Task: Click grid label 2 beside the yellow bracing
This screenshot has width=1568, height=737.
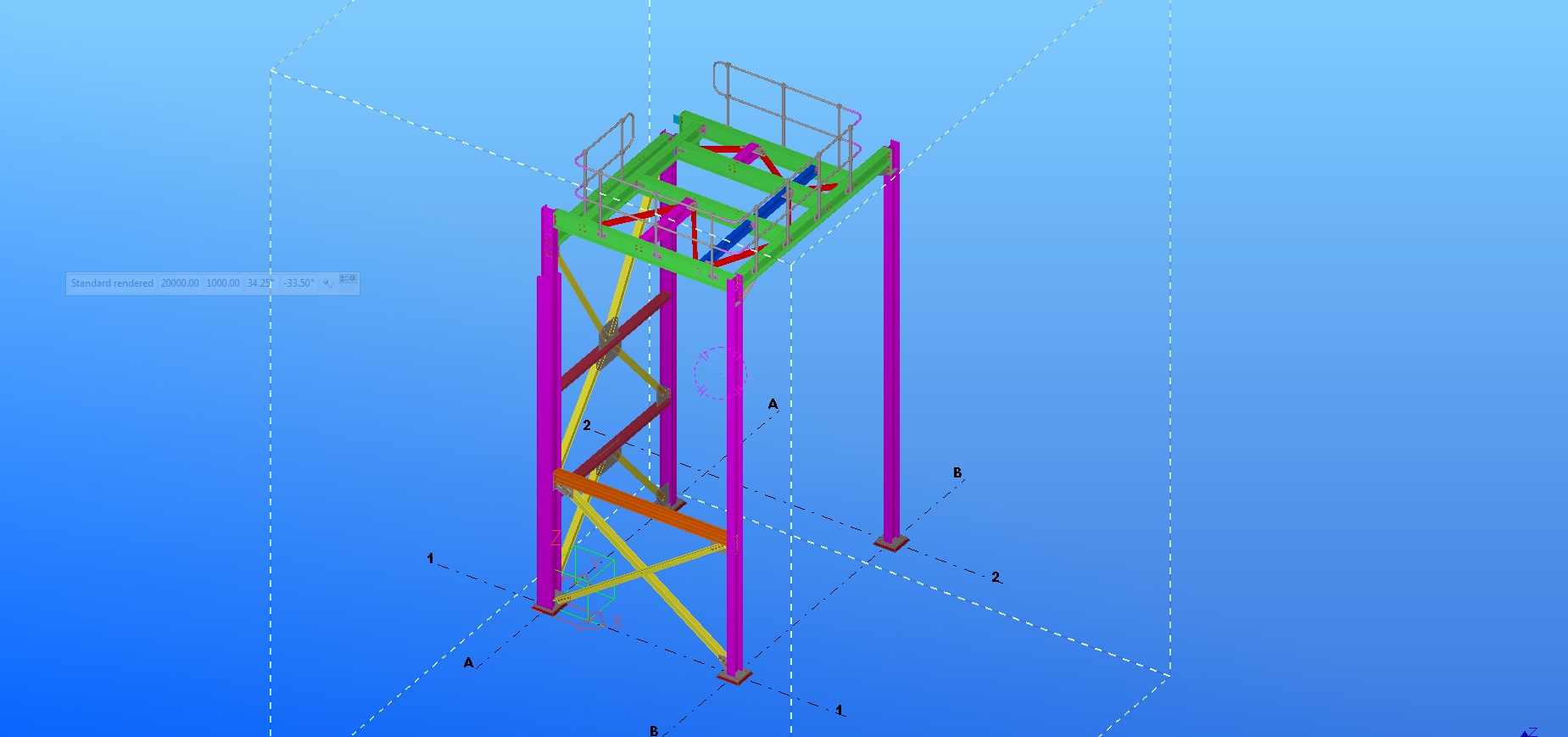Action: [x=587, y=425]
